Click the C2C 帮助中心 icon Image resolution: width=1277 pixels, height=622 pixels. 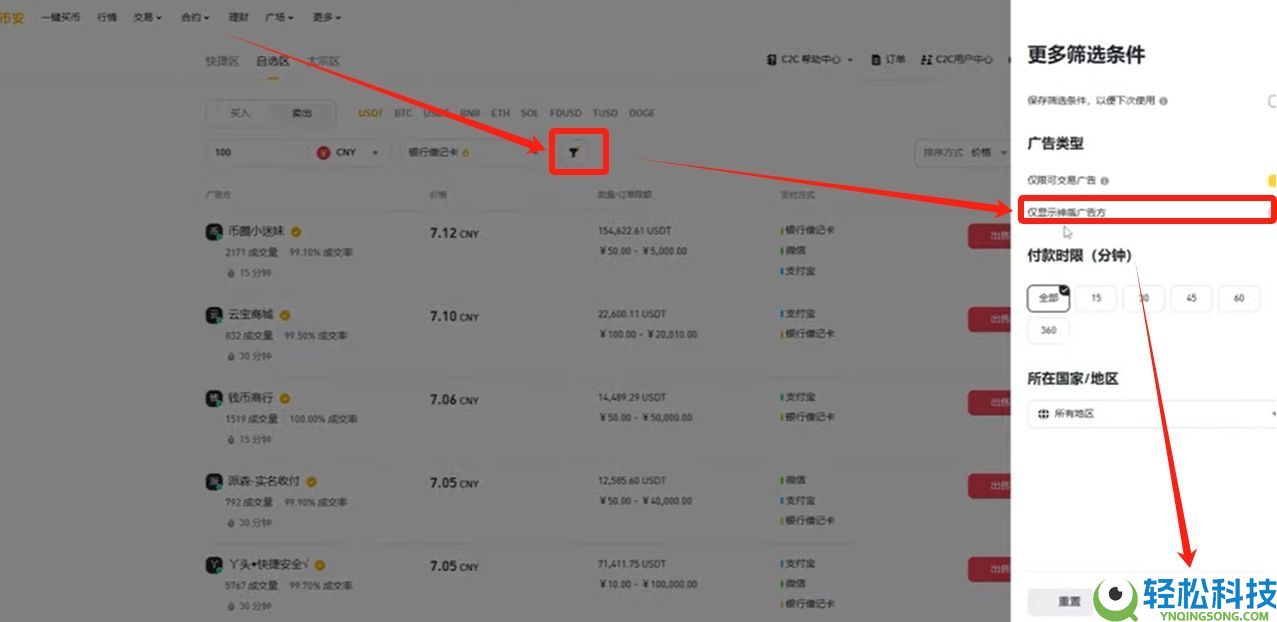(x=771, y=59)
